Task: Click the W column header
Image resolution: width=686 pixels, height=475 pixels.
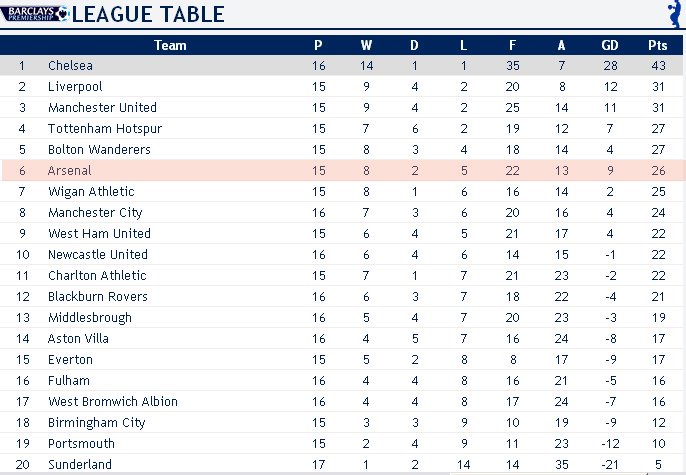Action: [x=366, y=45]
